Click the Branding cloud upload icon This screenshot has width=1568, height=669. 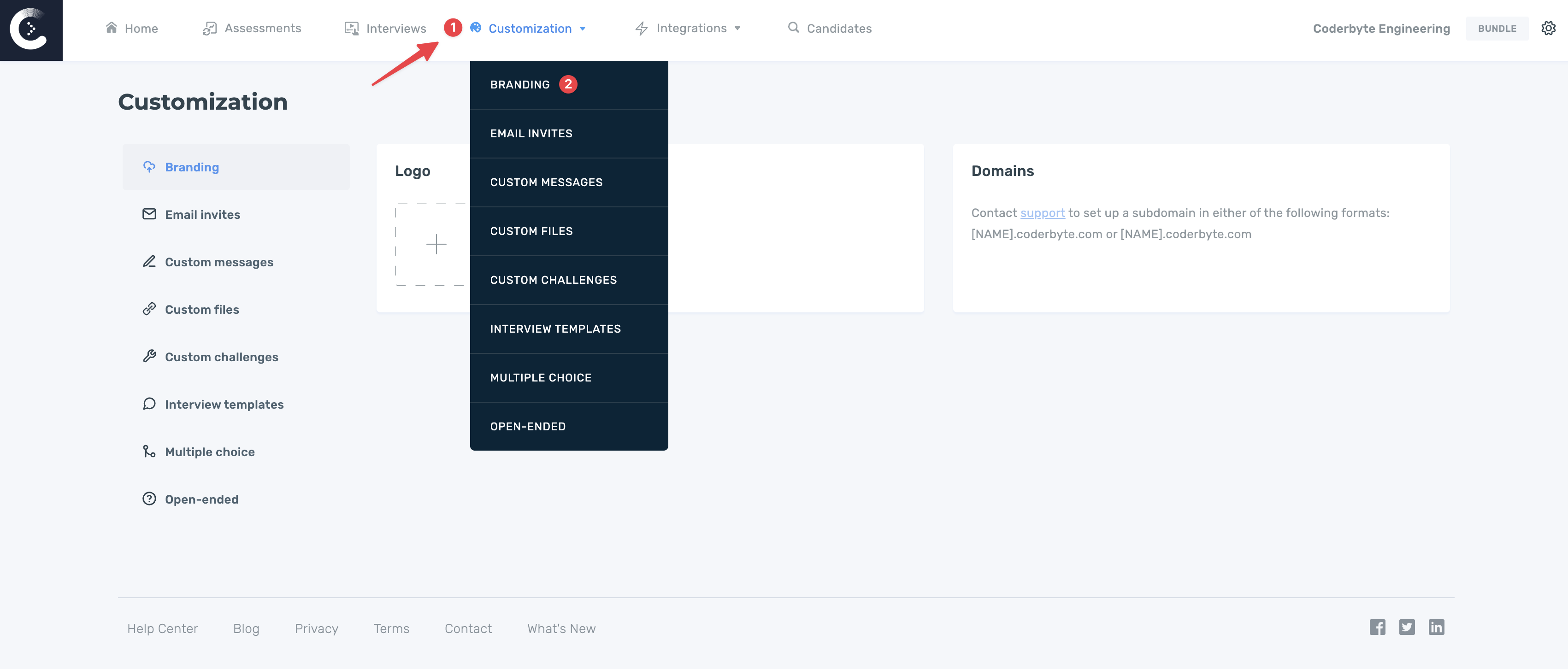[x=149, y=166]
